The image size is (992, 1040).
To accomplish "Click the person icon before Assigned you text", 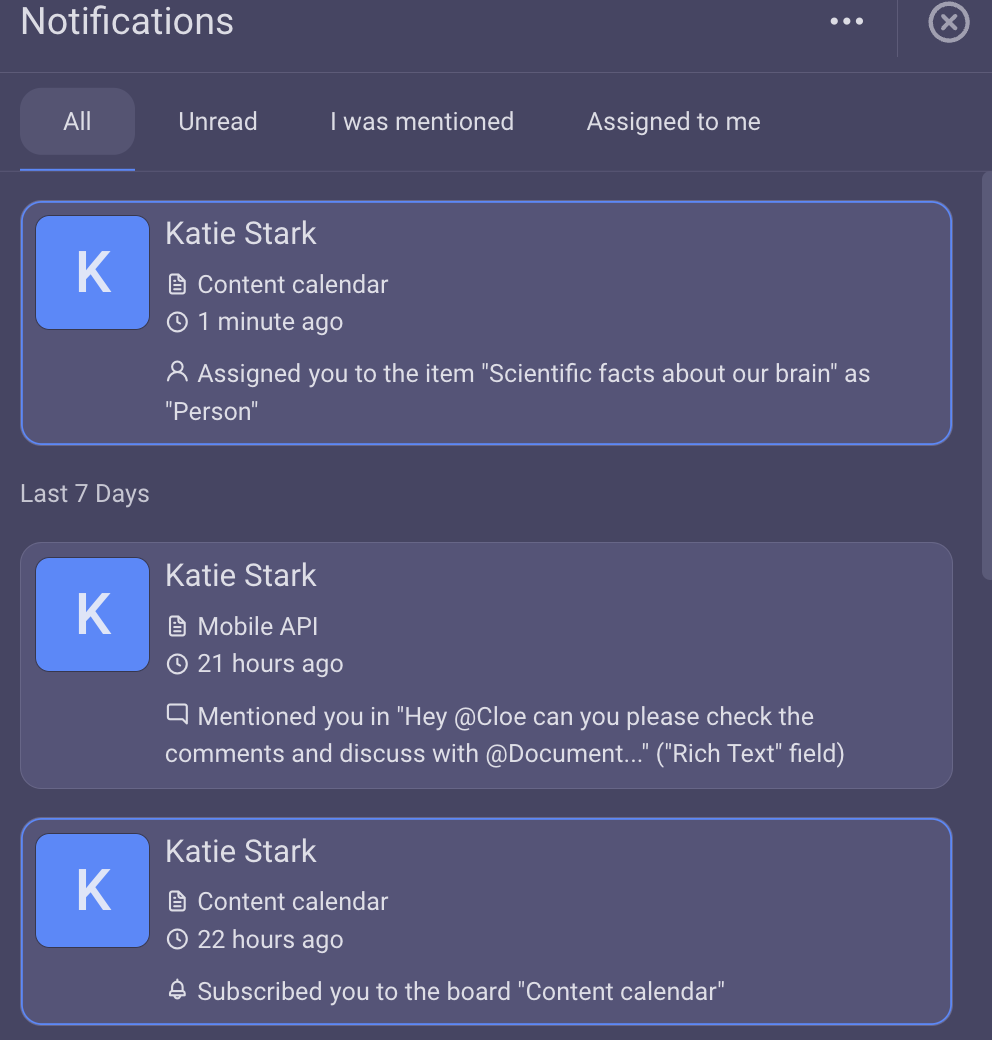I will [177, 371].
